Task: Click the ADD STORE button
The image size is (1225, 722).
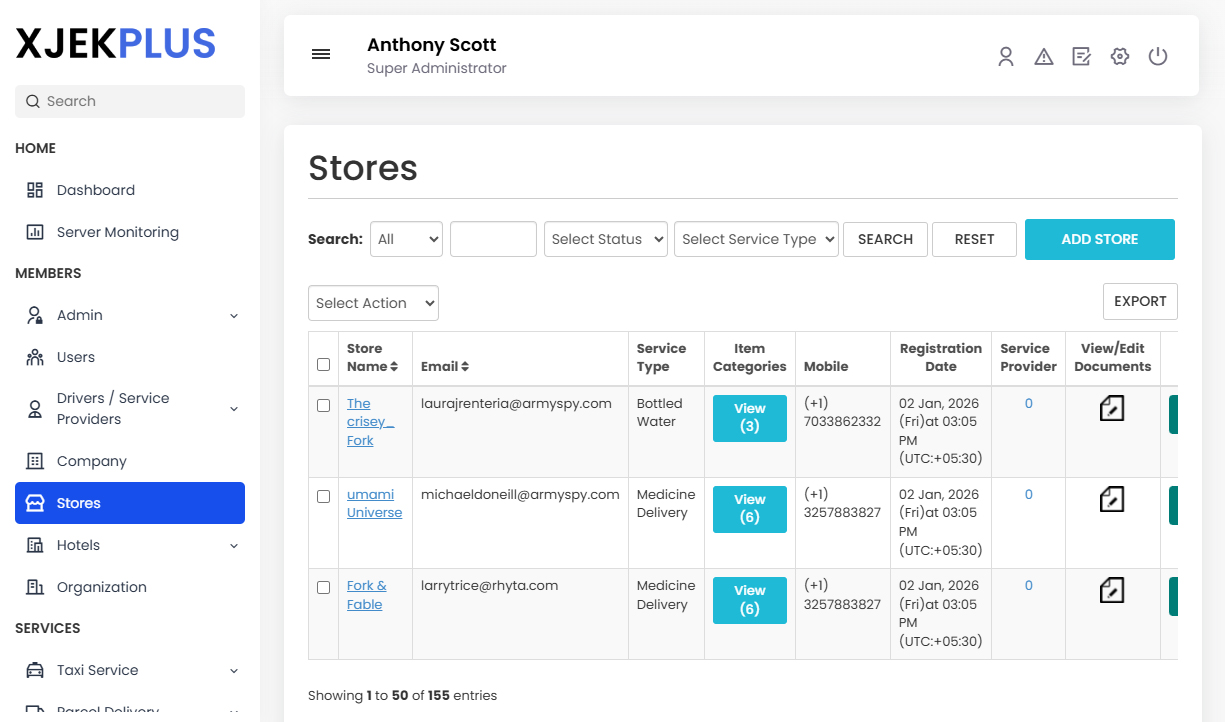Action: (1099, 239)
